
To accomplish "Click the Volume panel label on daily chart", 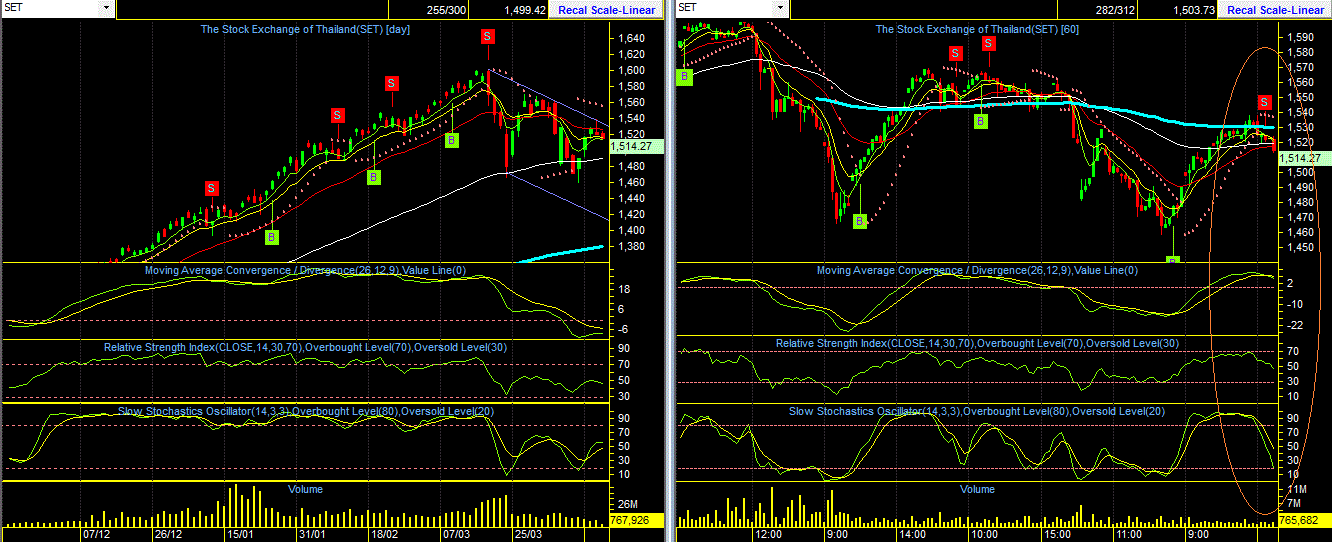I will coord(304,489).
